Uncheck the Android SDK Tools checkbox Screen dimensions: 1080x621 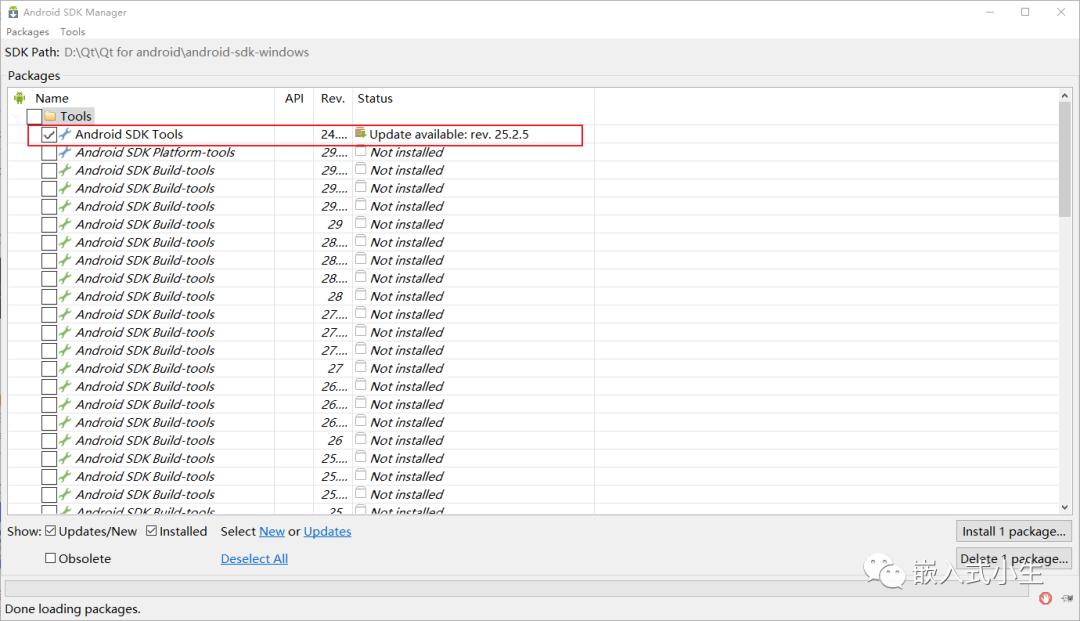(49, 134)
